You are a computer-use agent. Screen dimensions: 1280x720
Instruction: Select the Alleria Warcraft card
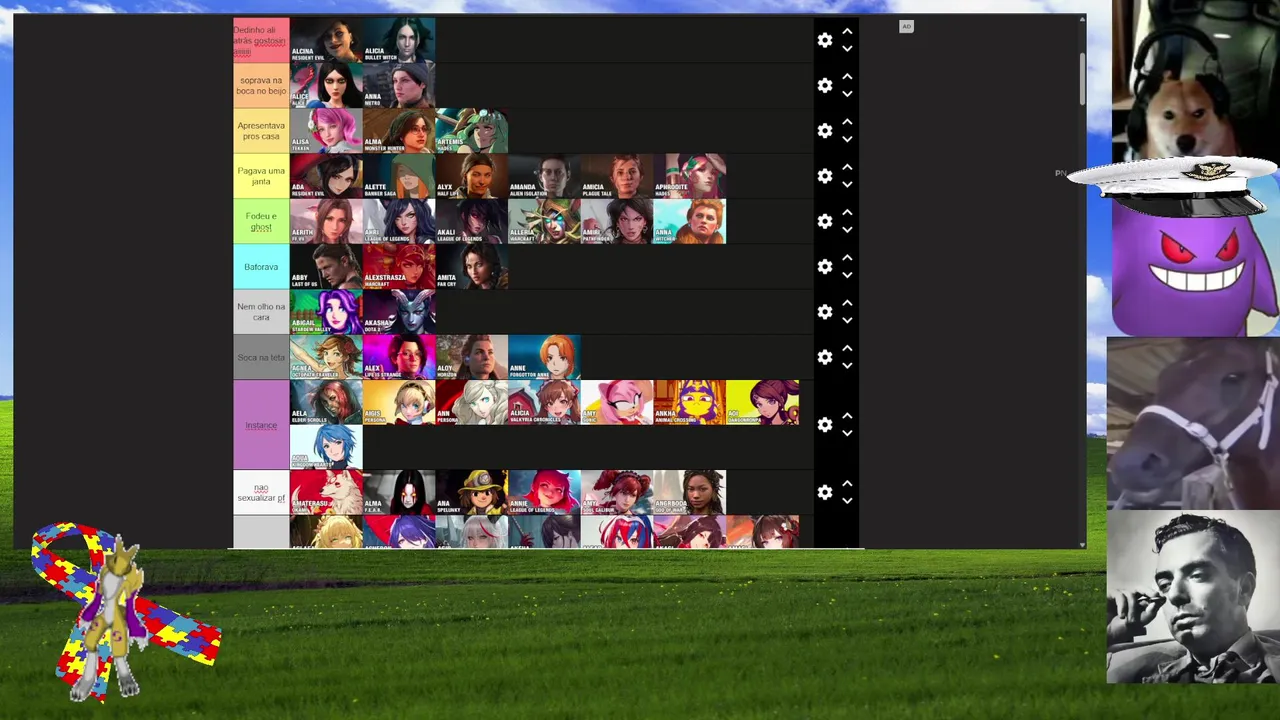(544, 221)
